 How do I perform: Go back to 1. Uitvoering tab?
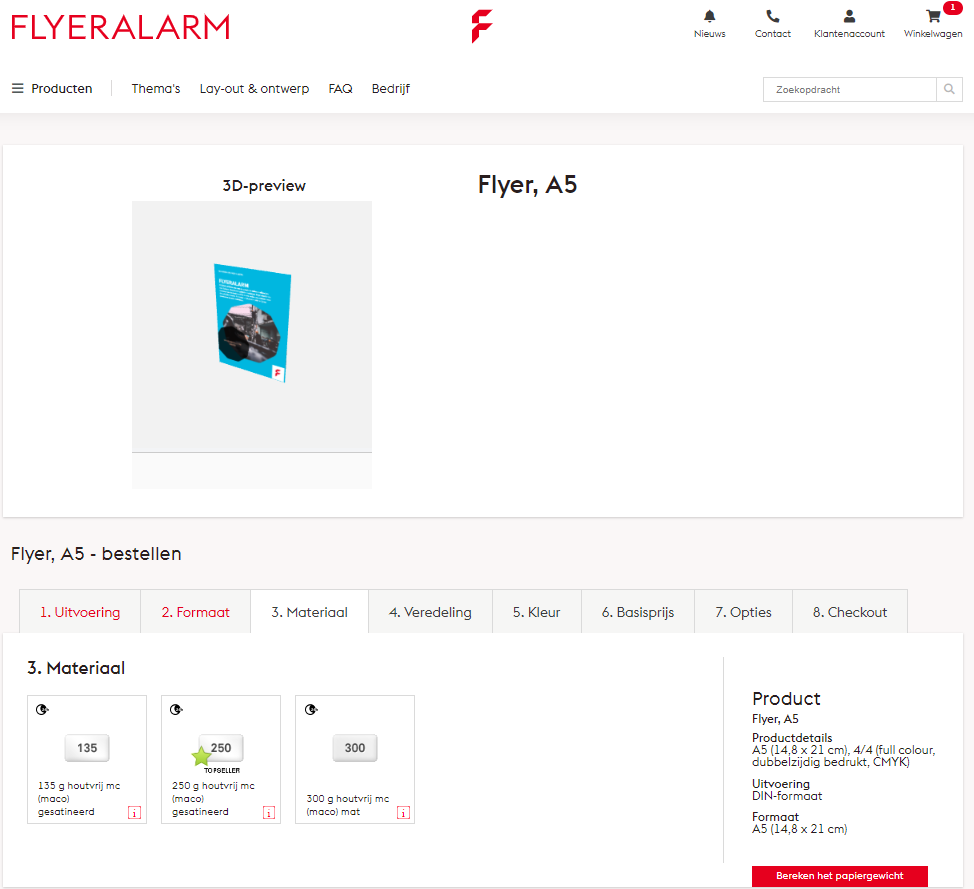click(80, 612)
